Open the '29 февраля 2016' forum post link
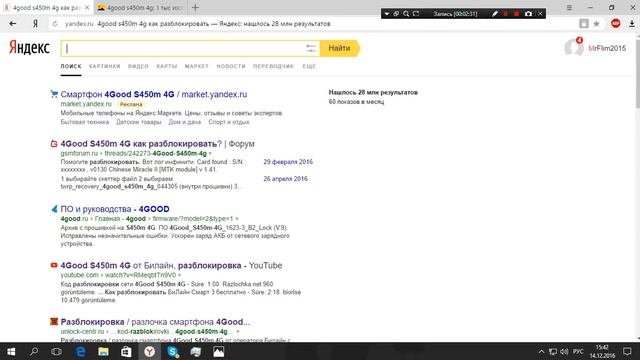Image resolution: width=640 pixels, height=360 pixels. coord(288,162)
